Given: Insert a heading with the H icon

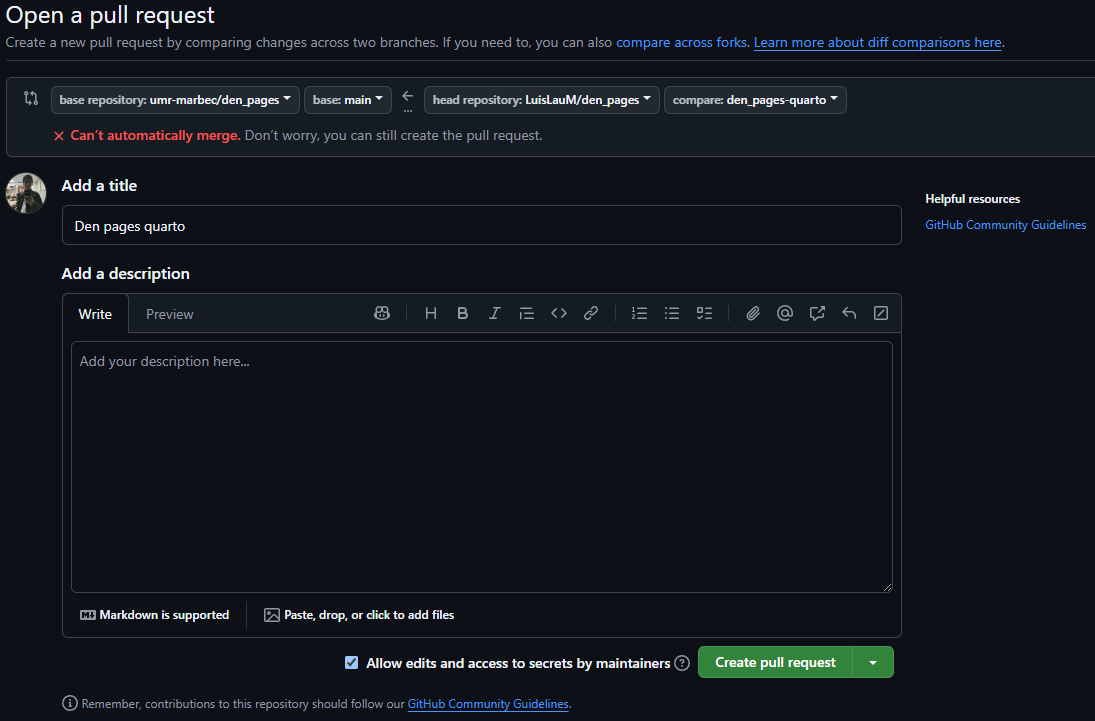Looking at the screenshot, I should click(x=431, y=313).
